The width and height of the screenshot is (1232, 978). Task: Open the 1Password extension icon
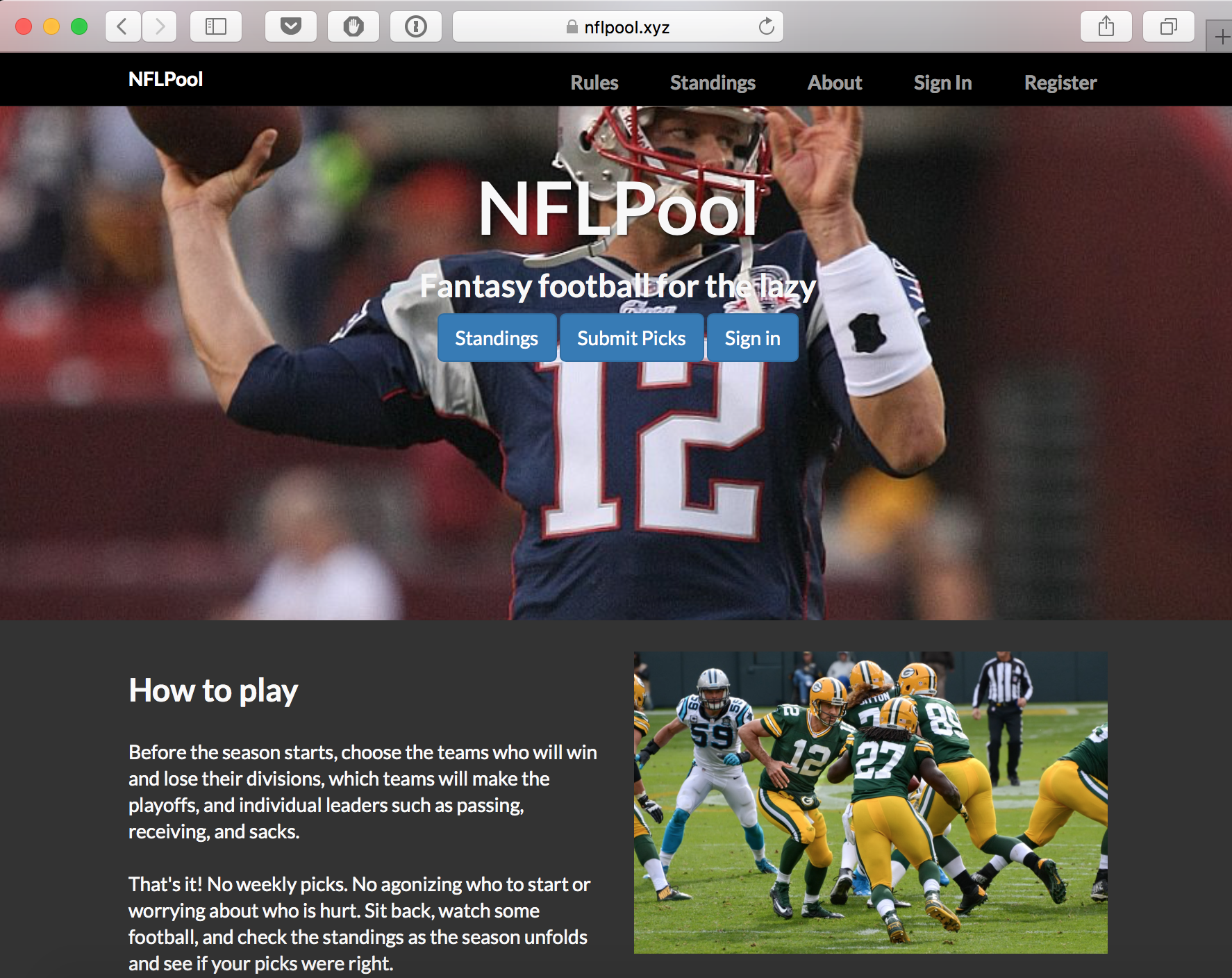pos(415,26)
